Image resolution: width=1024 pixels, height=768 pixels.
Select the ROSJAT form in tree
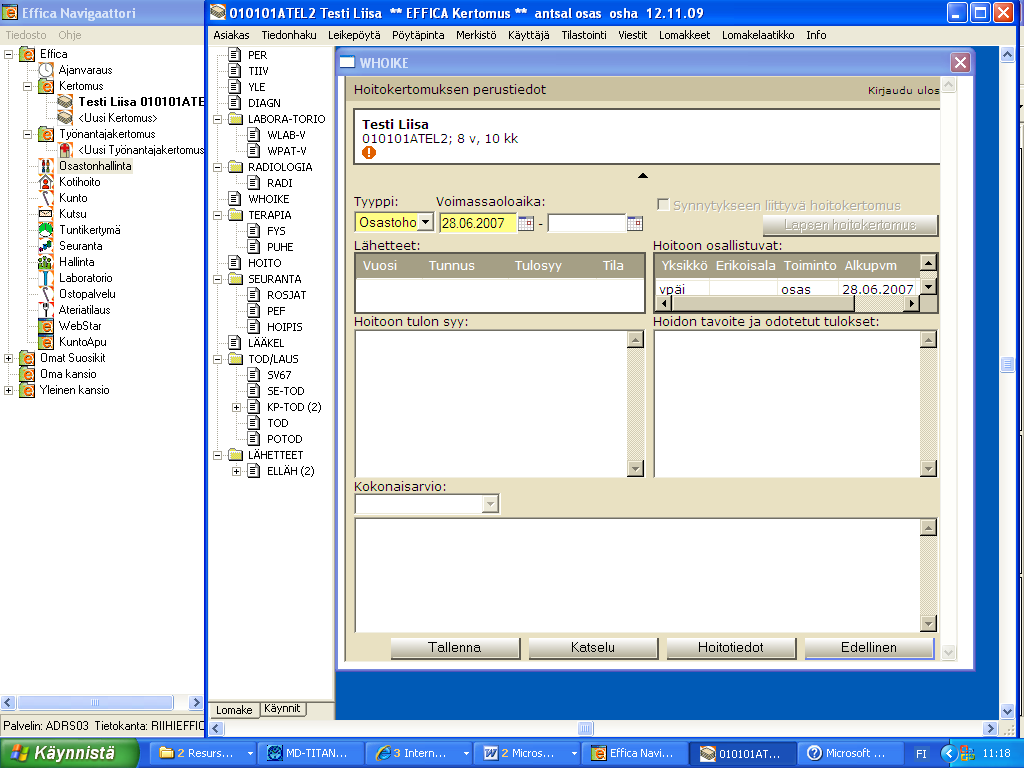pos(286,295)
